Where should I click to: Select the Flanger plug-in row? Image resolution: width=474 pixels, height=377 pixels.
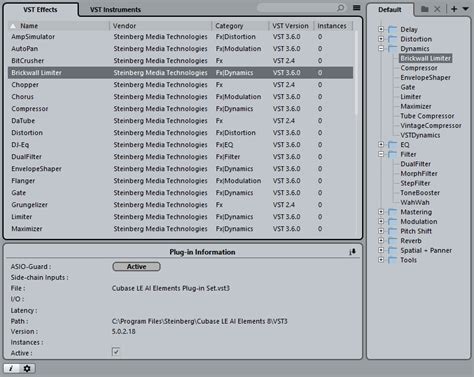click(x=180, y=181)
